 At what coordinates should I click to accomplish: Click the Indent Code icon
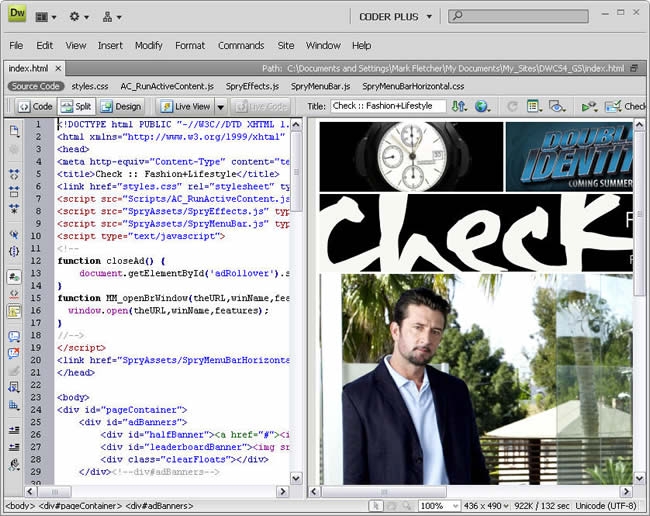(14, 430)
